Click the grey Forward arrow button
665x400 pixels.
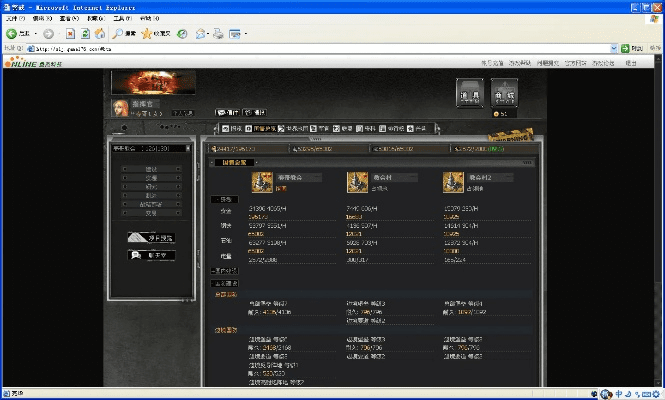[48, 34]
